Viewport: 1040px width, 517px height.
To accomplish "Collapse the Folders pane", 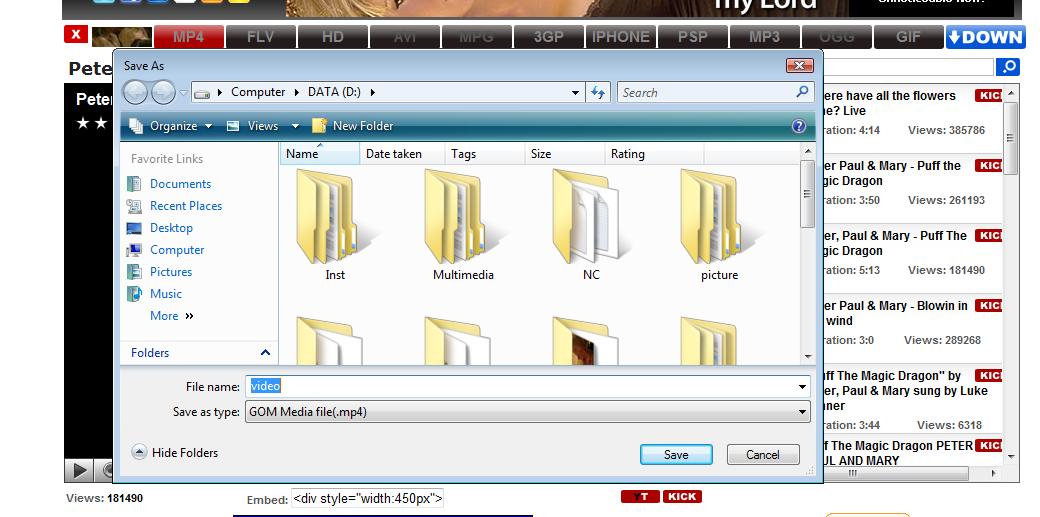I will pyautogui.click(x=265, y=352).
